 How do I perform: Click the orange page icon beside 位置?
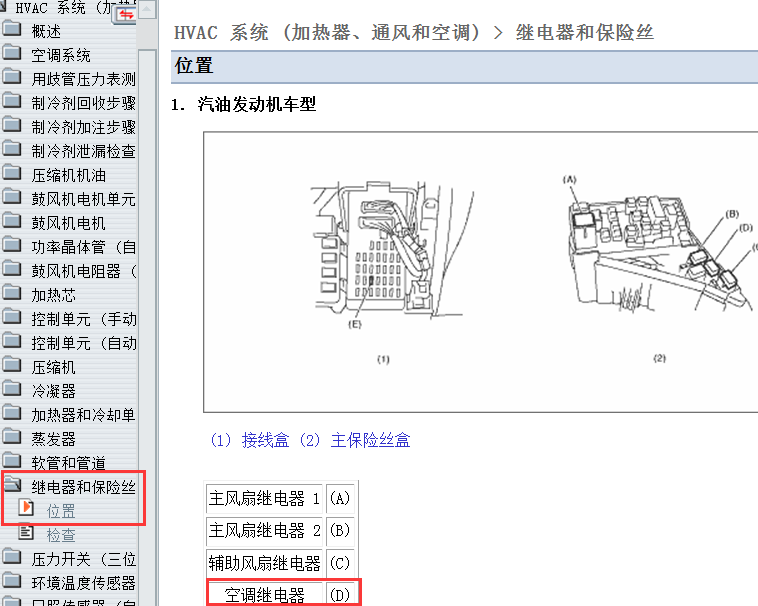26,507
